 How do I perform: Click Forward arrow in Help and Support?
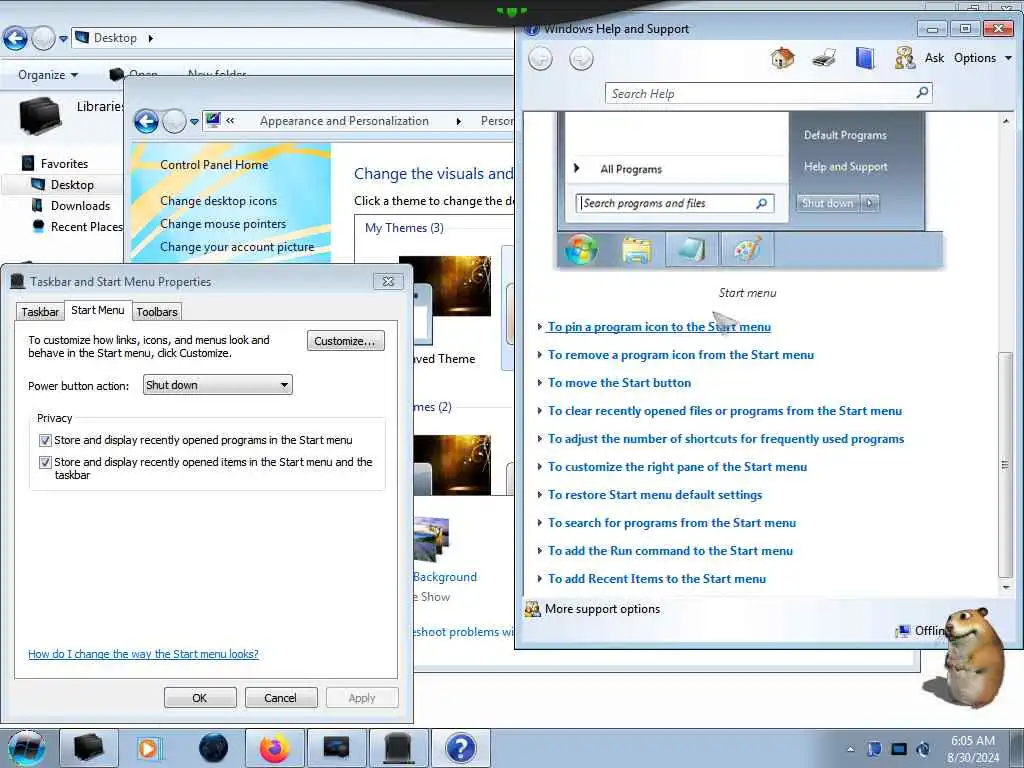click(581, 59)
